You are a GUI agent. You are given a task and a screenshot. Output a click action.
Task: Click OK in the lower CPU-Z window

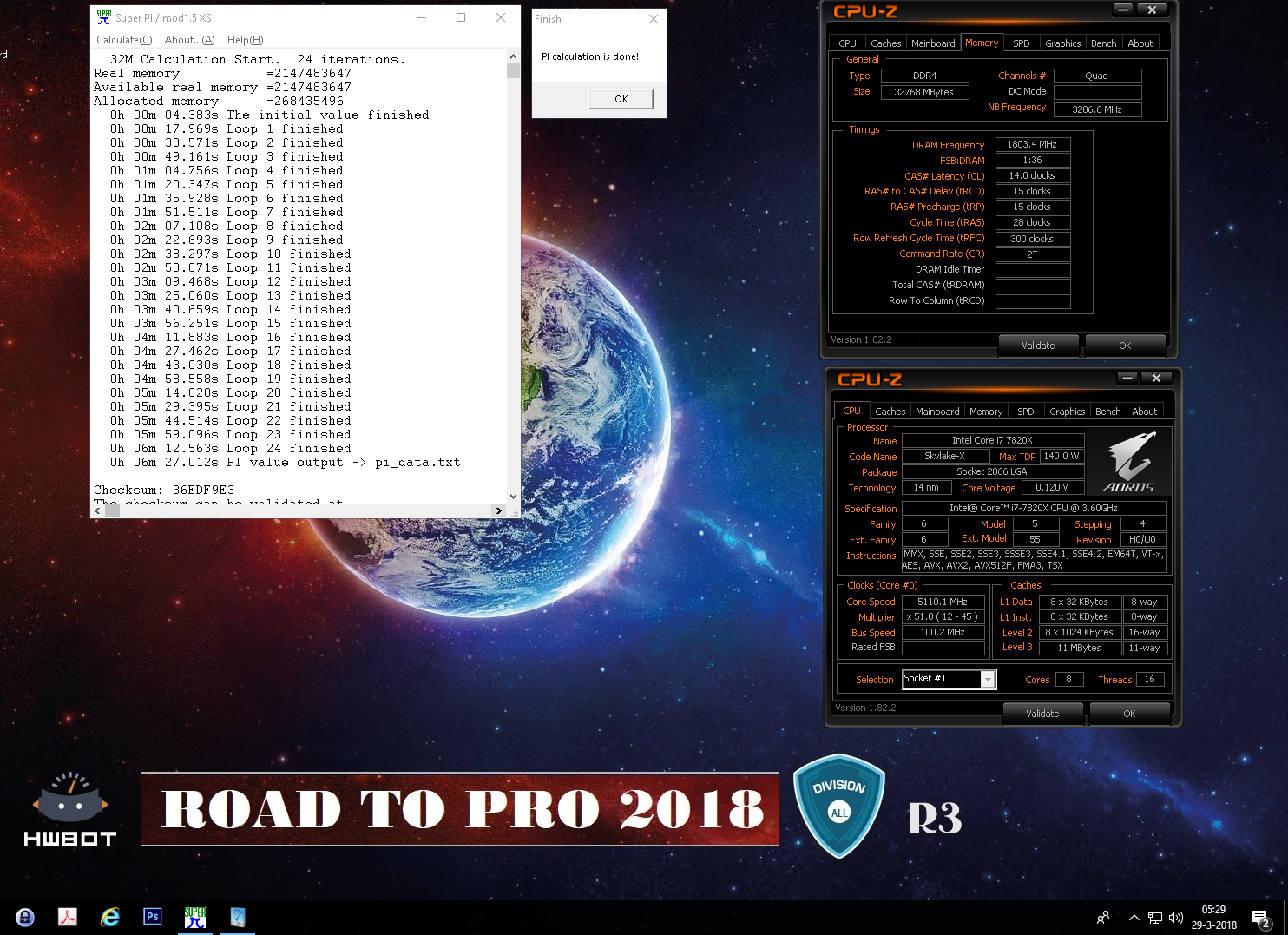[x=1129, y=714]
